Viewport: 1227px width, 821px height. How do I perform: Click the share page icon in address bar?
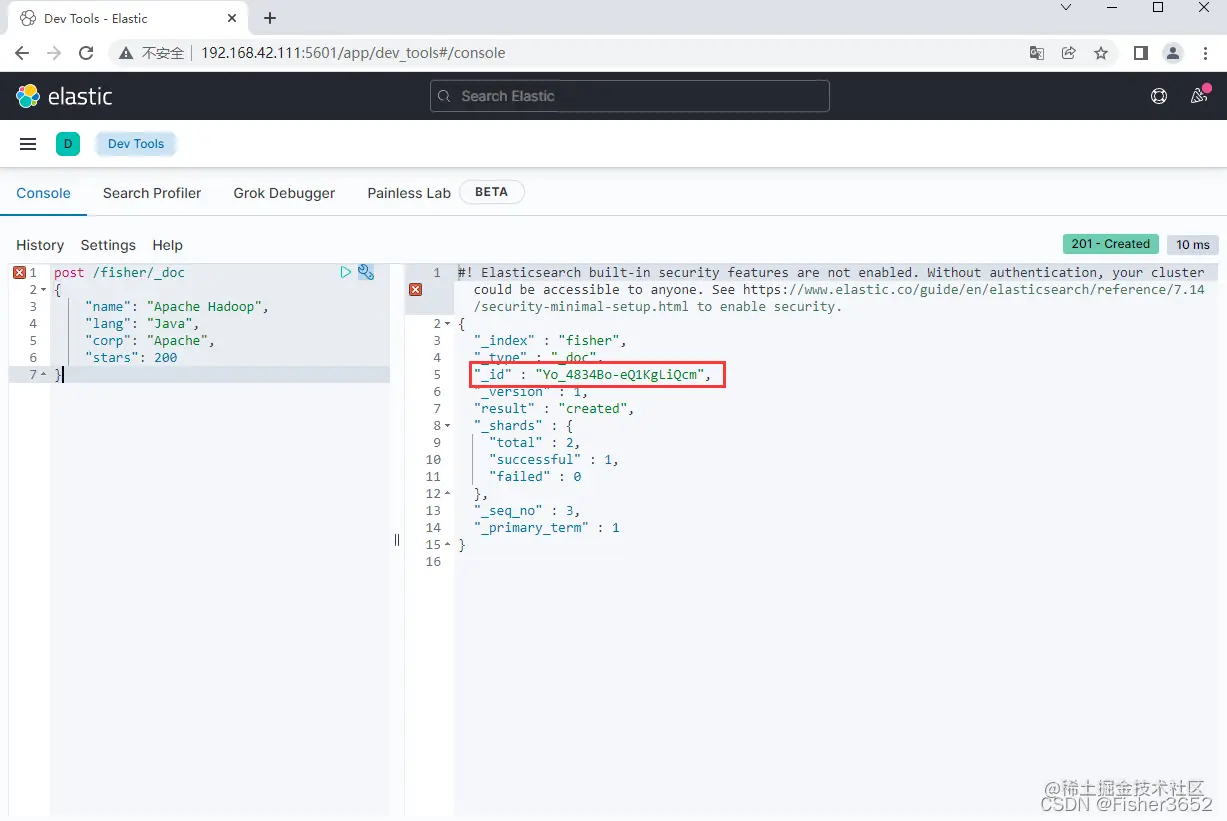click(x=1069, y=53)
